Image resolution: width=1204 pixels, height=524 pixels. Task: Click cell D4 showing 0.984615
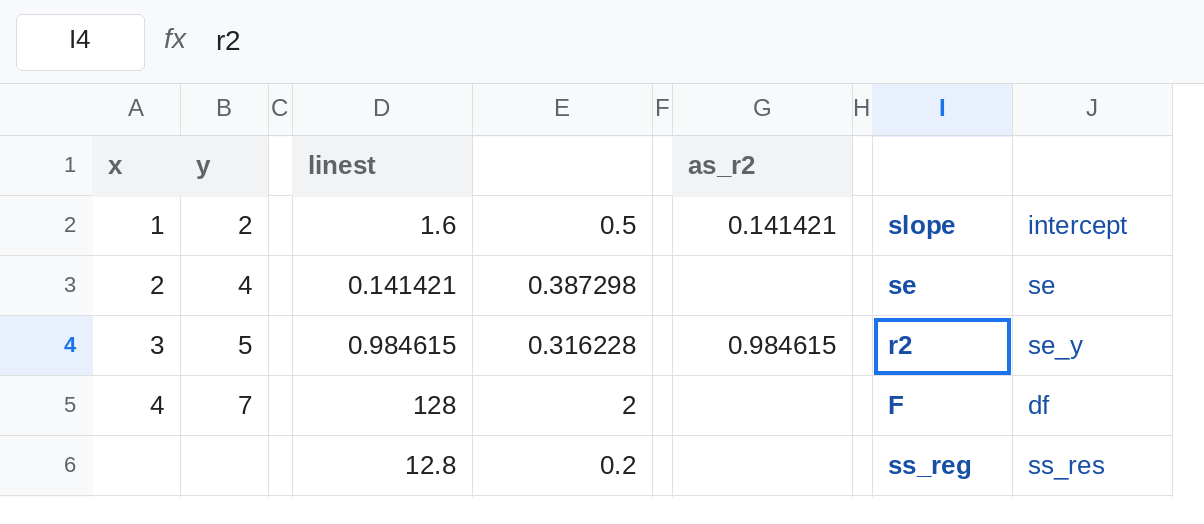[382, 345]
